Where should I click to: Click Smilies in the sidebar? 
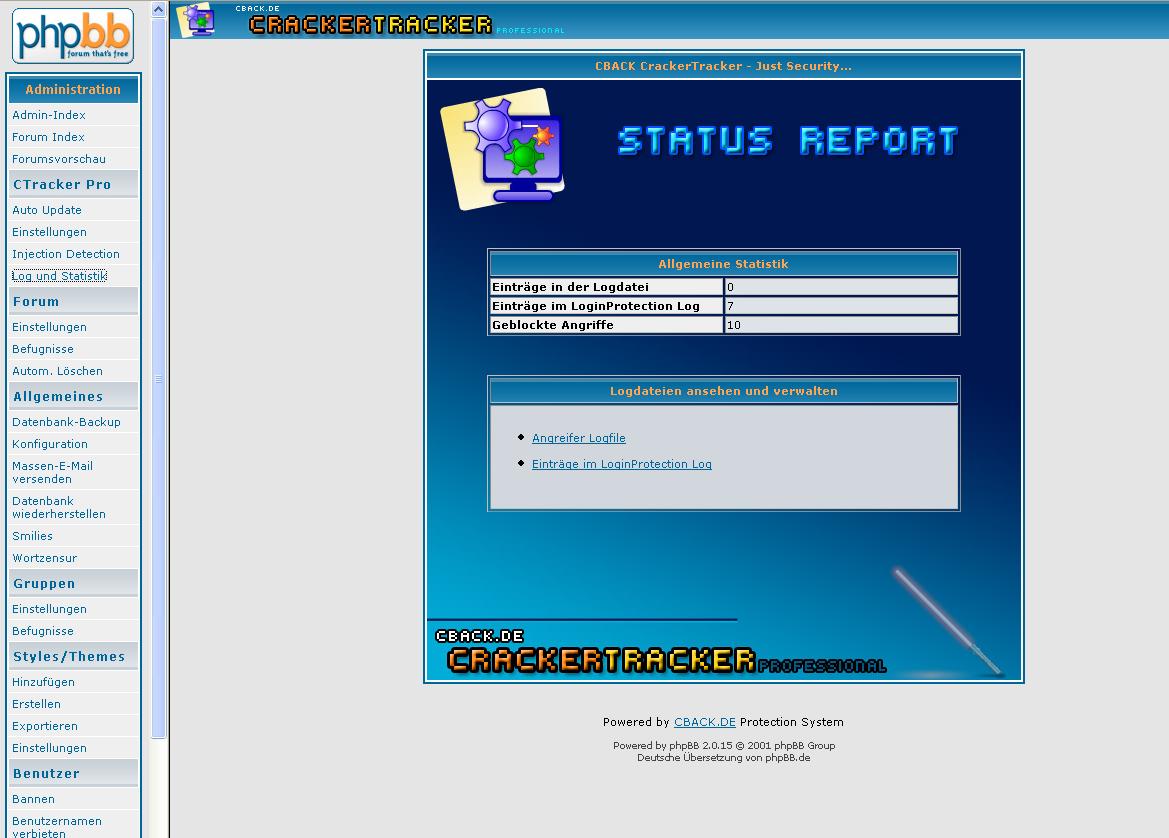pos(32,536)
